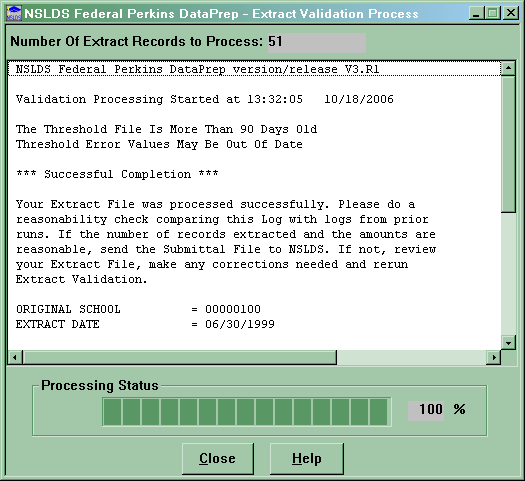The height and width of the screenshot is (481, 525).
Task: Click the 'Validation Processing Started at' line
Action: coord(205,99)
